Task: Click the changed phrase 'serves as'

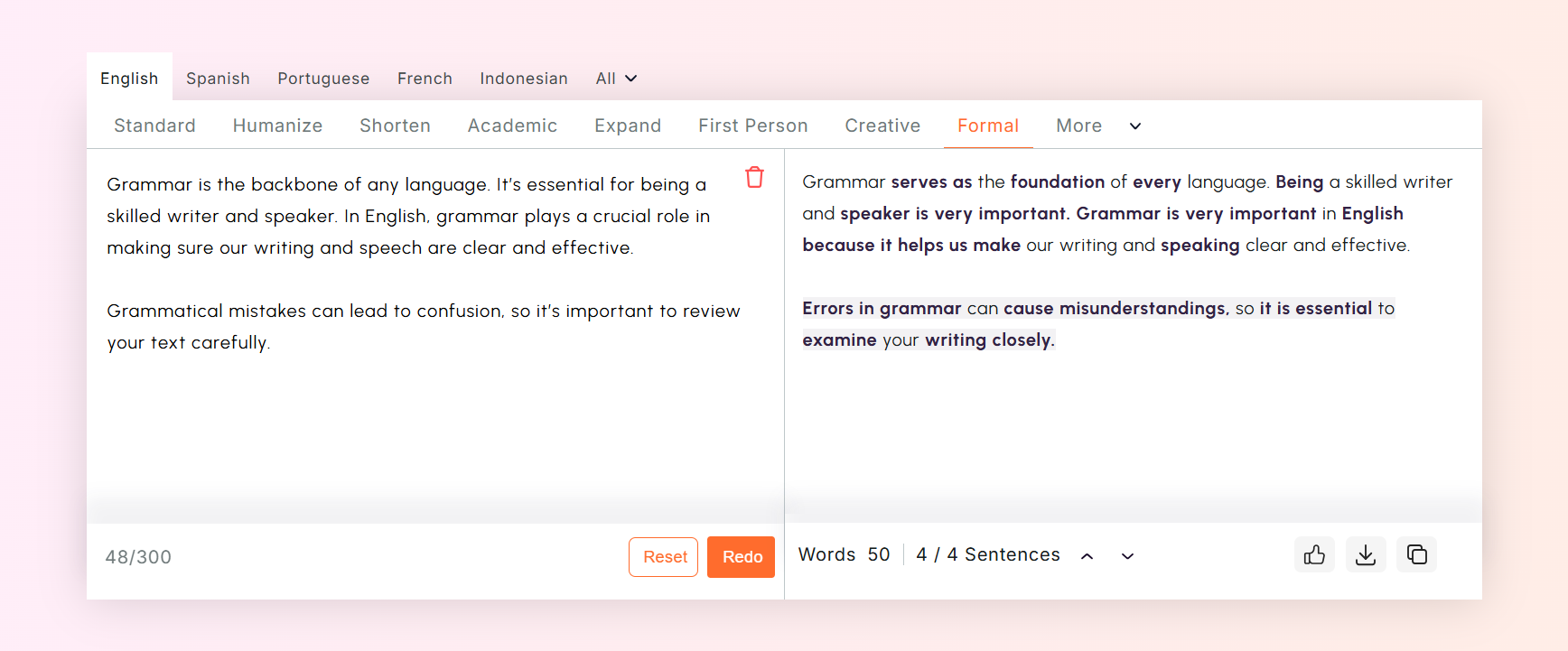Action: 931,182
